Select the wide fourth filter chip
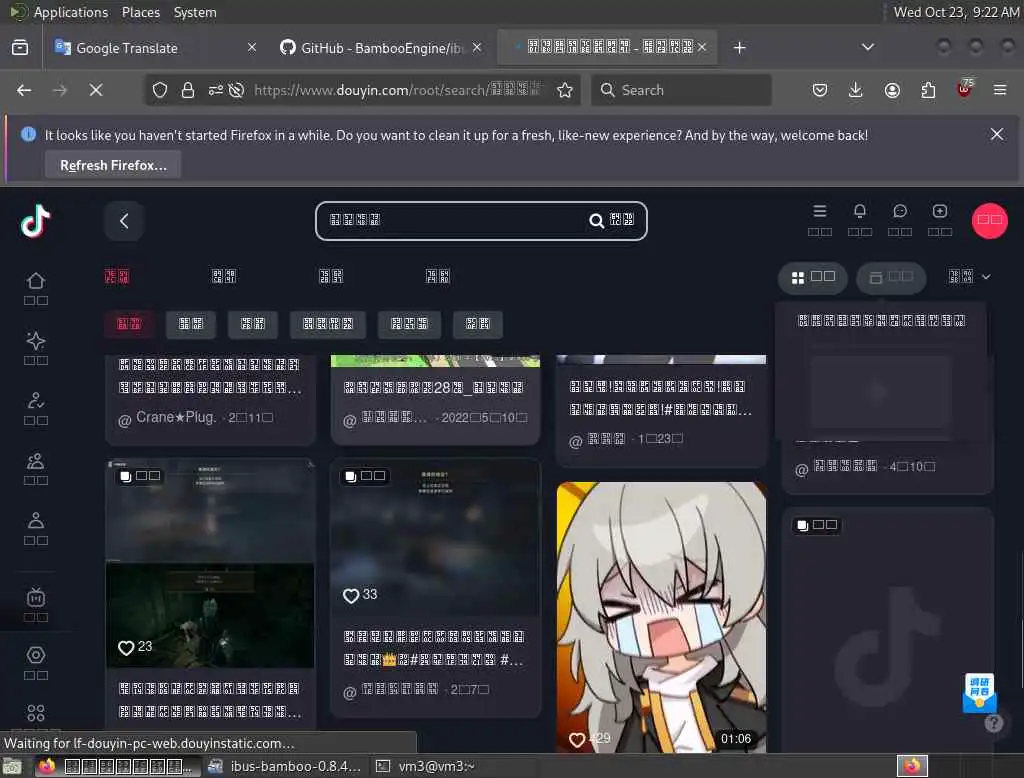The height and width of the screenshot is (778, 1024). tap(328, 324)
